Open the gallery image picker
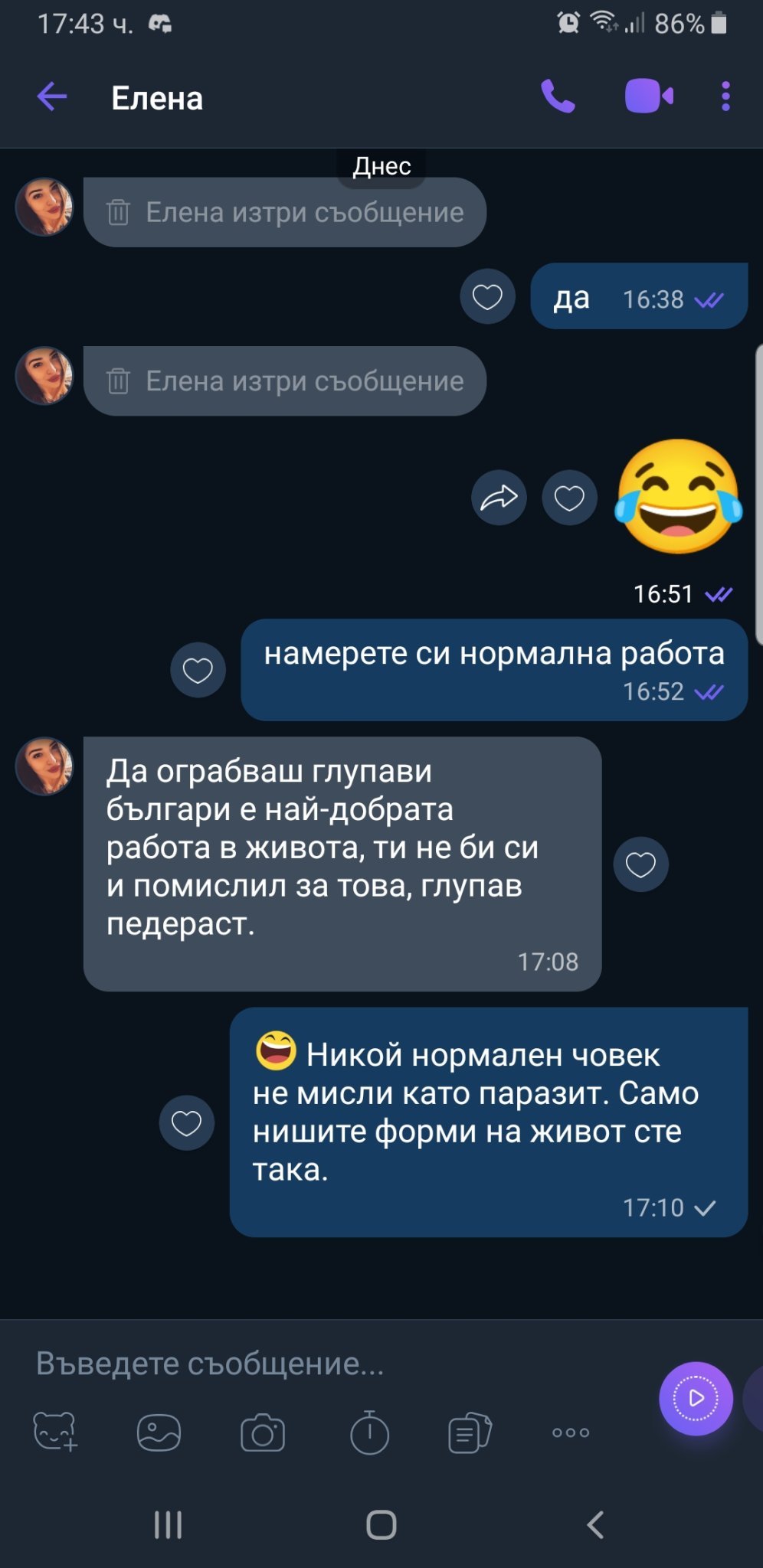Image resolution: width=763 pixels, height=1568 pixels. point(159,1432)
